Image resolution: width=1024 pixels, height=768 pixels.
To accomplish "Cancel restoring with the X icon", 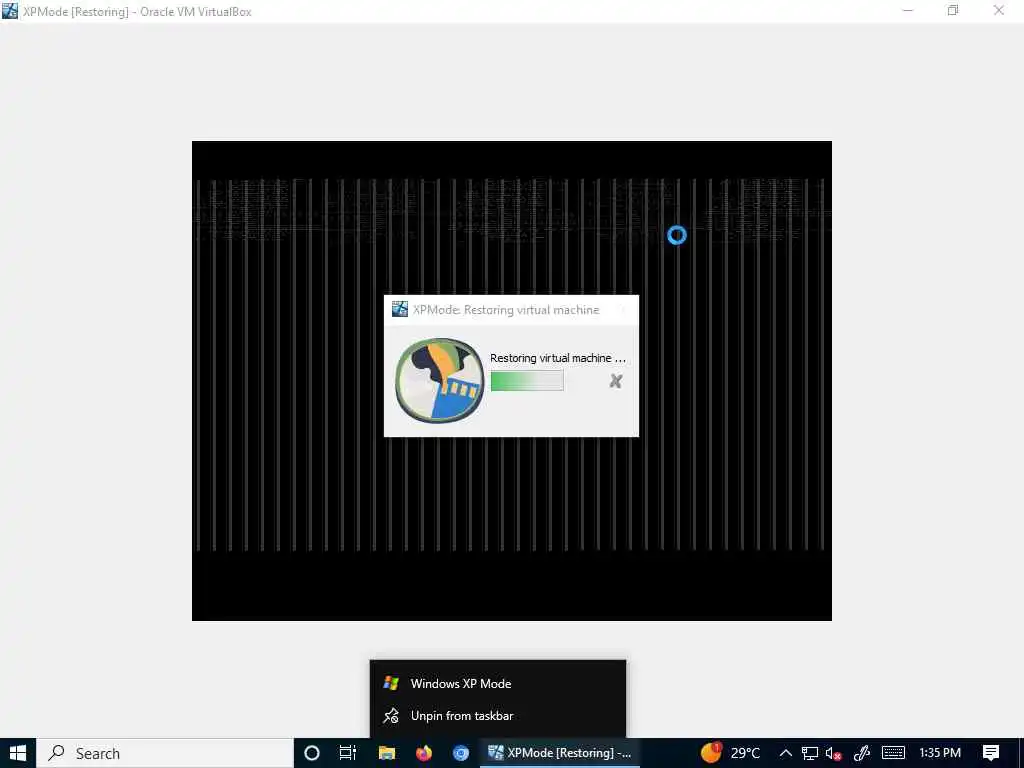I will (x=615, y=381).
